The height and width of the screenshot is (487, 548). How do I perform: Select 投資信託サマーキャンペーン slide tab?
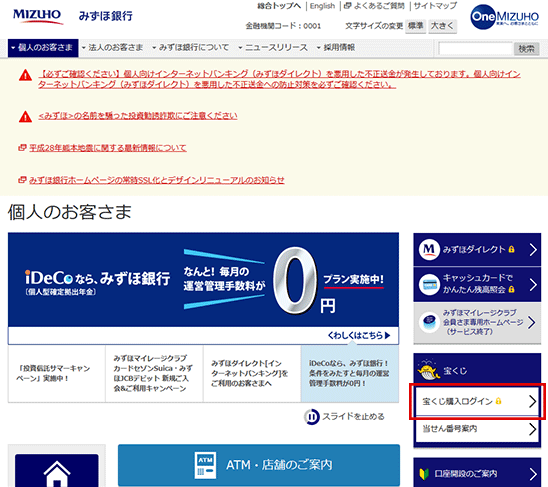point(57,373)
